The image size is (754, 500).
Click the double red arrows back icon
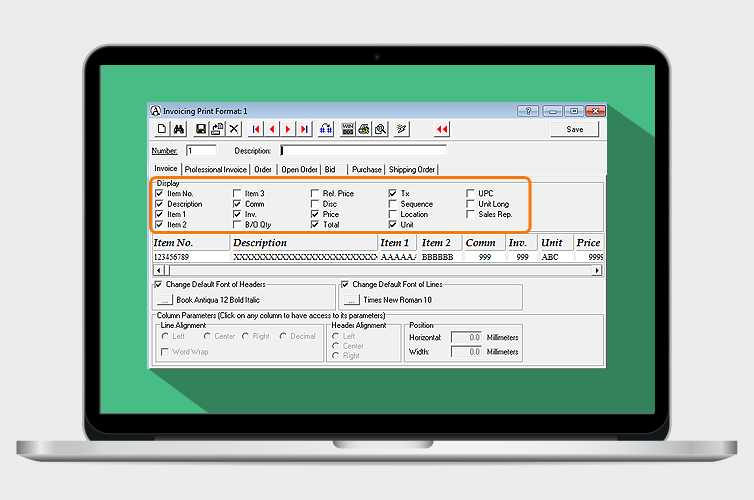[x=442, y=129]
